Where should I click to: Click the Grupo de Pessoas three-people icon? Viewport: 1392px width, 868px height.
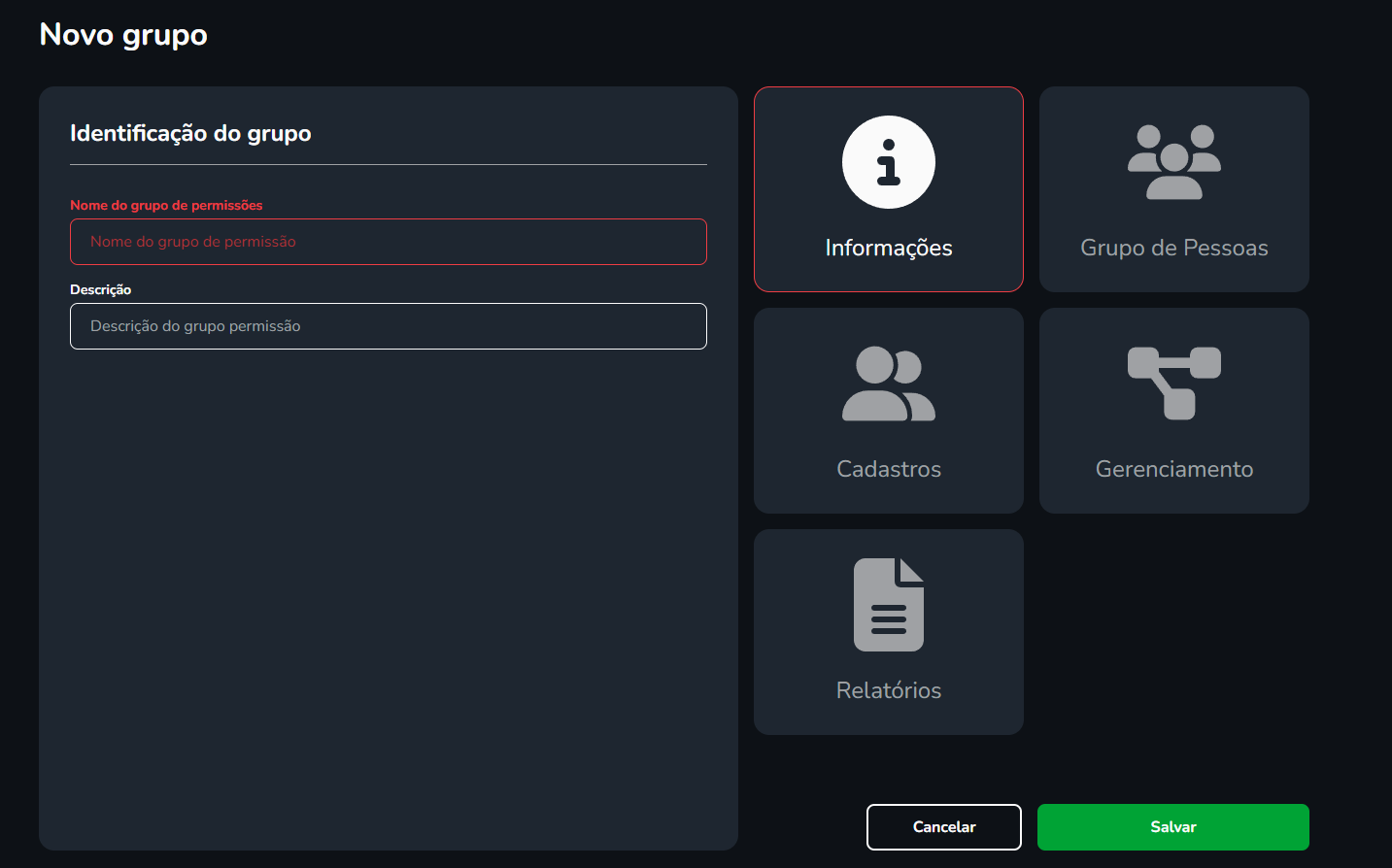click(1173, 162)
